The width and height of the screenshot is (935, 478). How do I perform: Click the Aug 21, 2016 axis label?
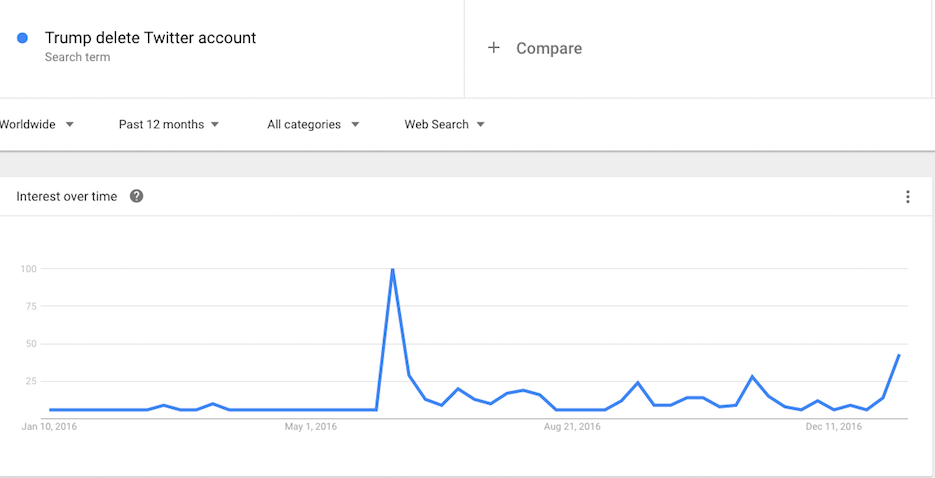[x=572, y=427]
